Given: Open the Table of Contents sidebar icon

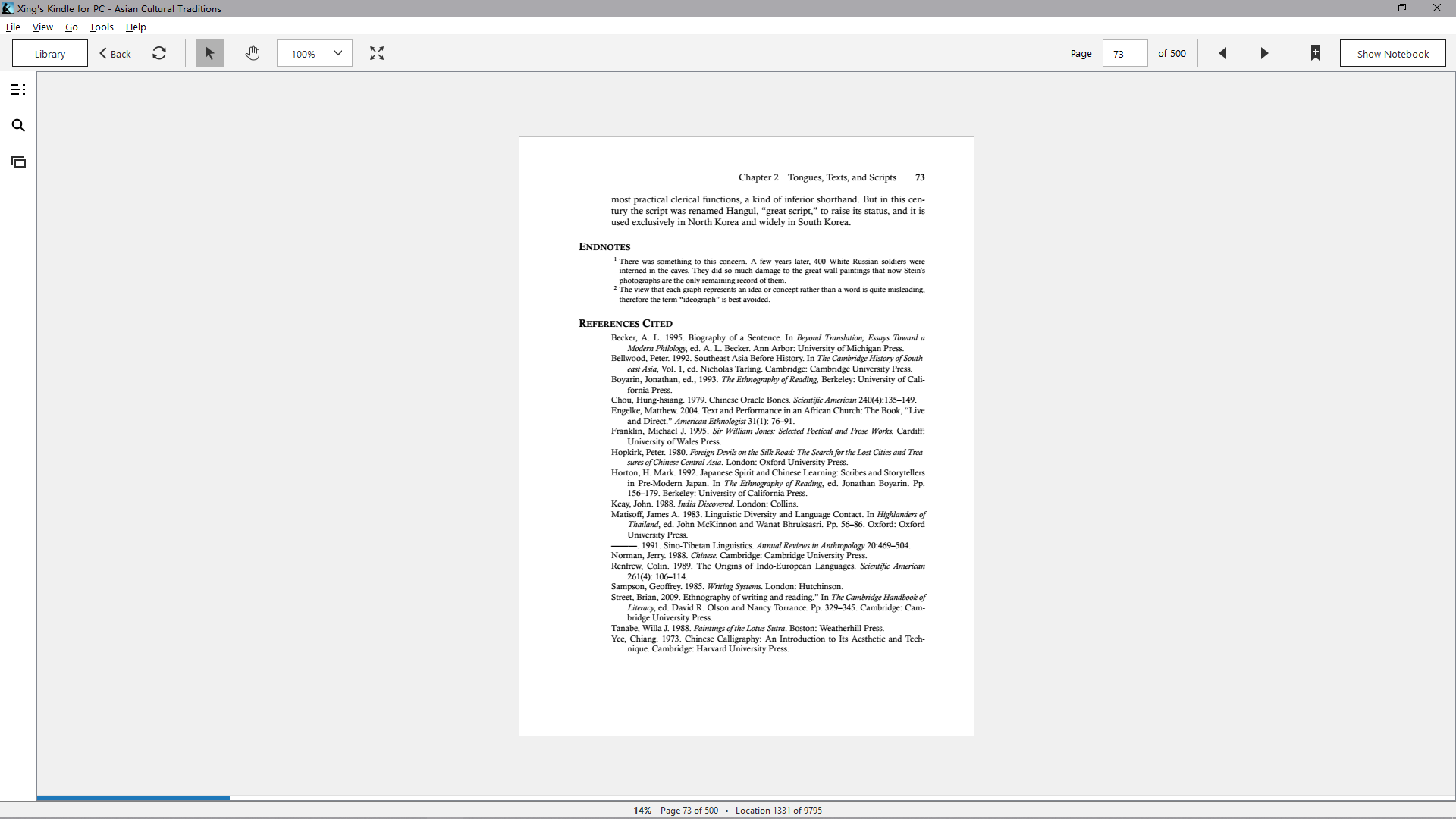Looking at the screenshot, I should click(18, 89).
